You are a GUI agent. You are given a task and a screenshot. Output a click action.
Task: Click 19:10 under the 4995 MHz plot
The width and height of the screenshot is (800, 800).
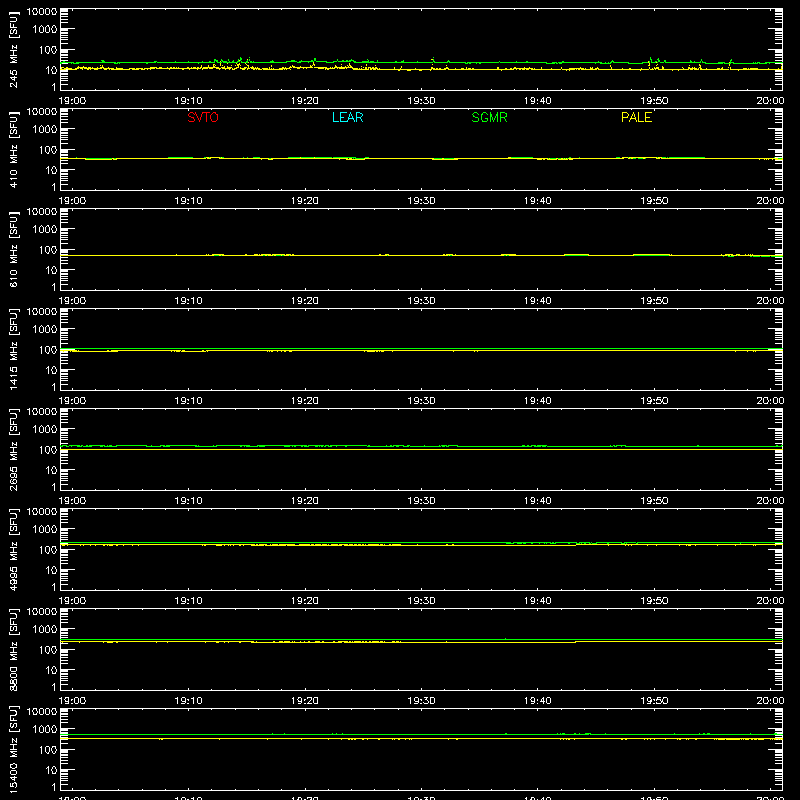189,601
